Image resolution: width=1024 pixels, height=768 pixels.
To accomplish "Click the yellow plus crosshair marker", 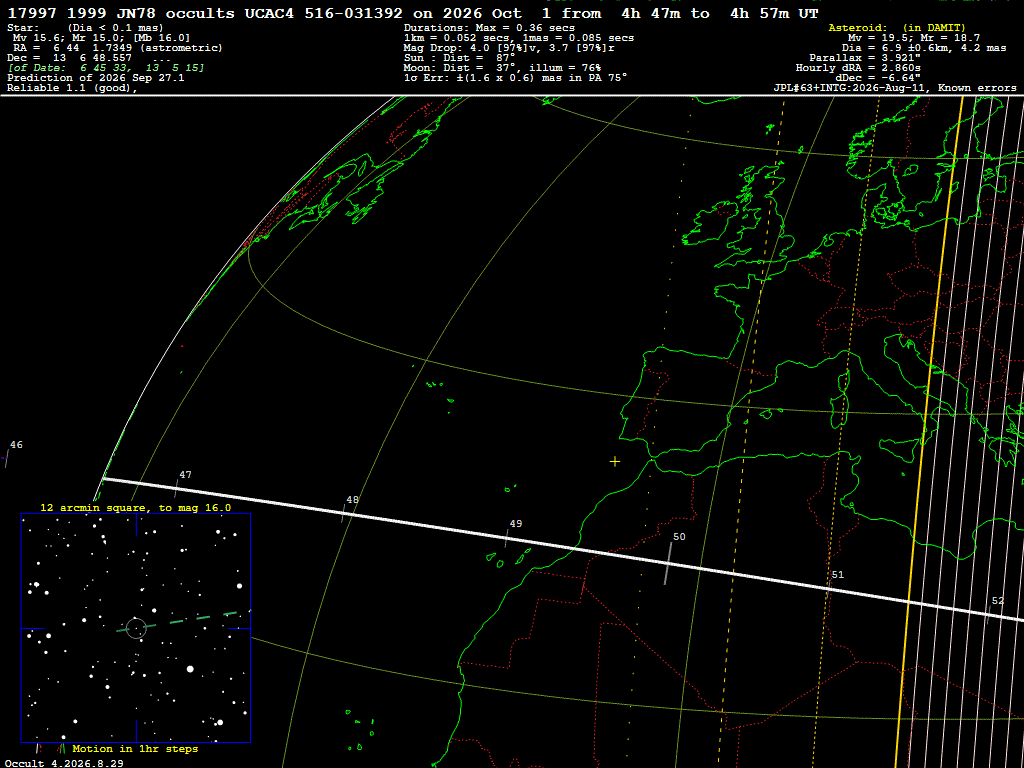I will pyautogui.click(x=615, y=462).
